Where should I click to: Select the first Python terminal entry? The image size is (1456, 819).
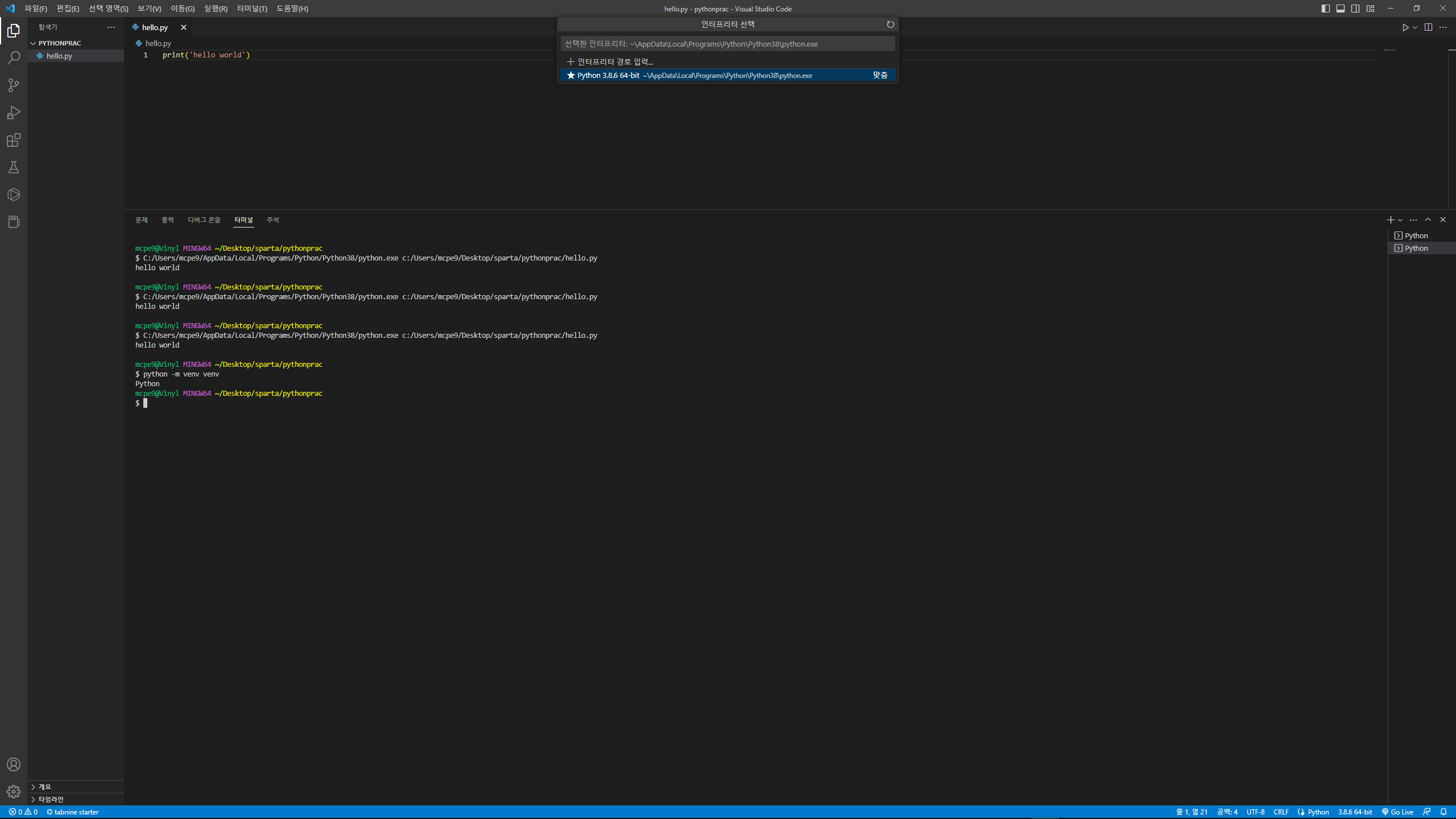[x=1422, y=235]
